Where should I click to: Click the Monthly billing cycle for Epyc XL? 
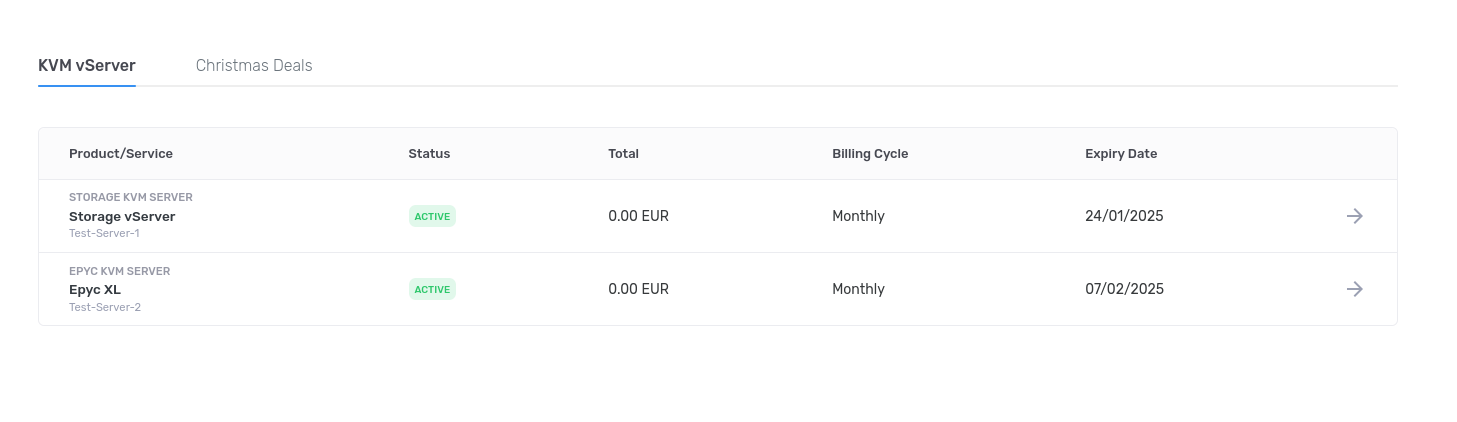point(858,289)
